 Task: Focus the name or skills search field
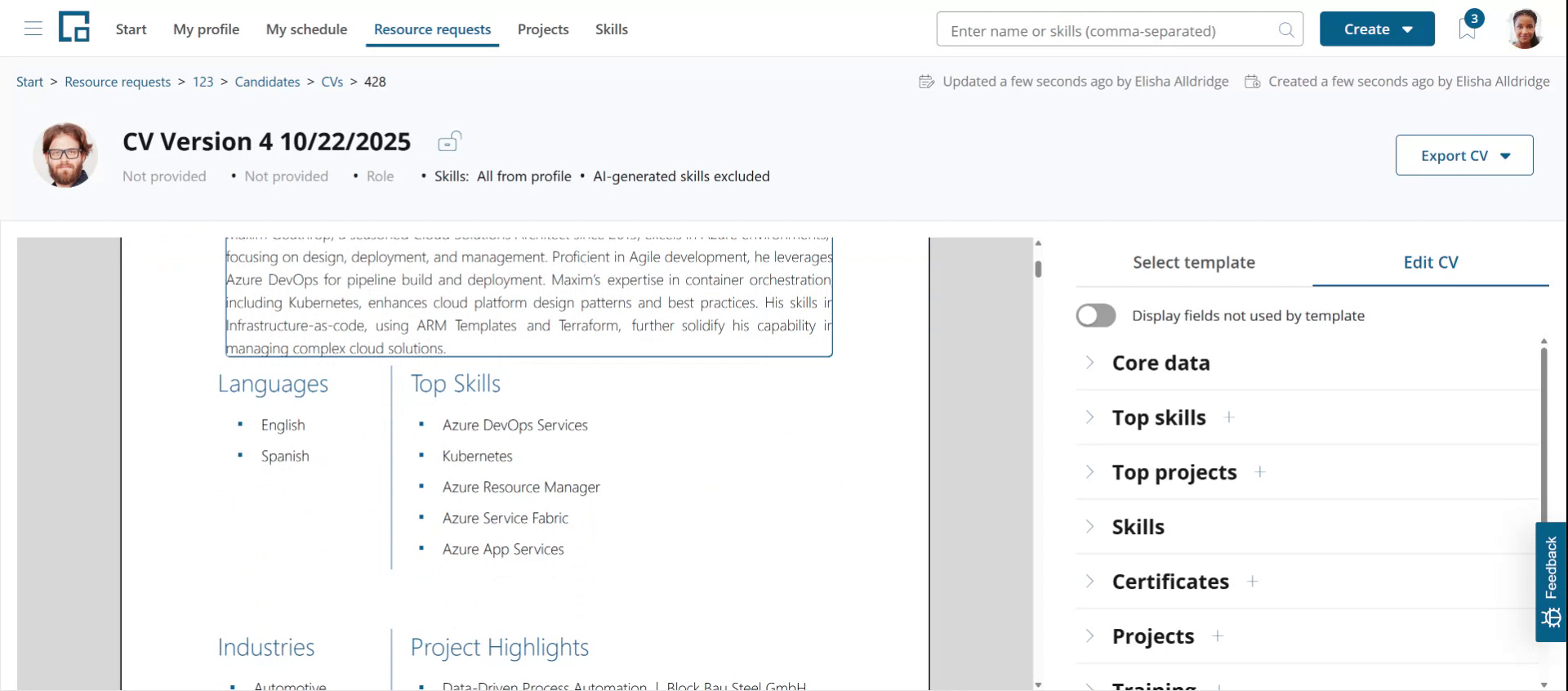(x=1120, y=29)
